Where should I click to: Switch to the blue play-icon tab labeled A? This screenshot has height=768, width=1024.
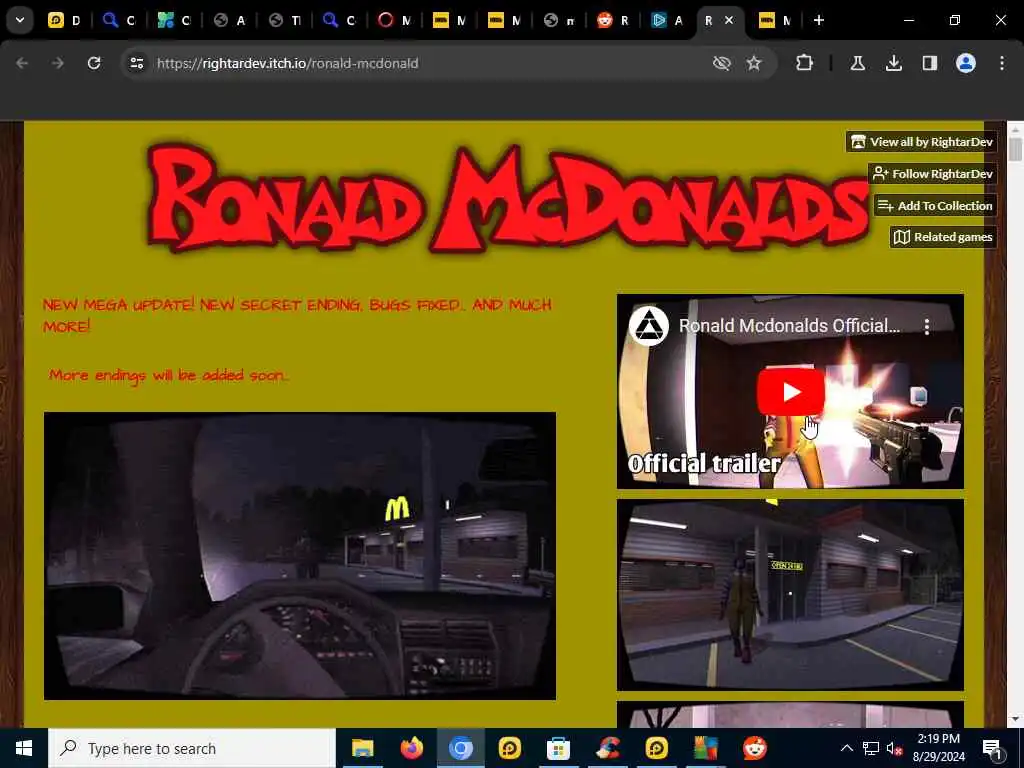[x=667, y=20]
